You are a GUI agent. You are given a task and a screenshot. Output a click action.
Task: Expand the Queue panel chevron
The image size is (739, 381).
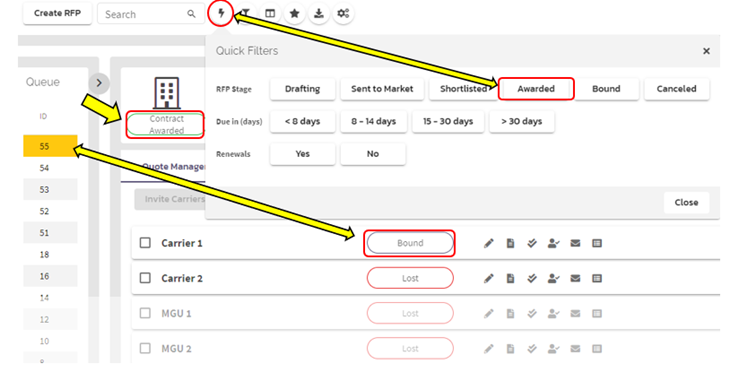pyautogui.click(x=99, y=83)
